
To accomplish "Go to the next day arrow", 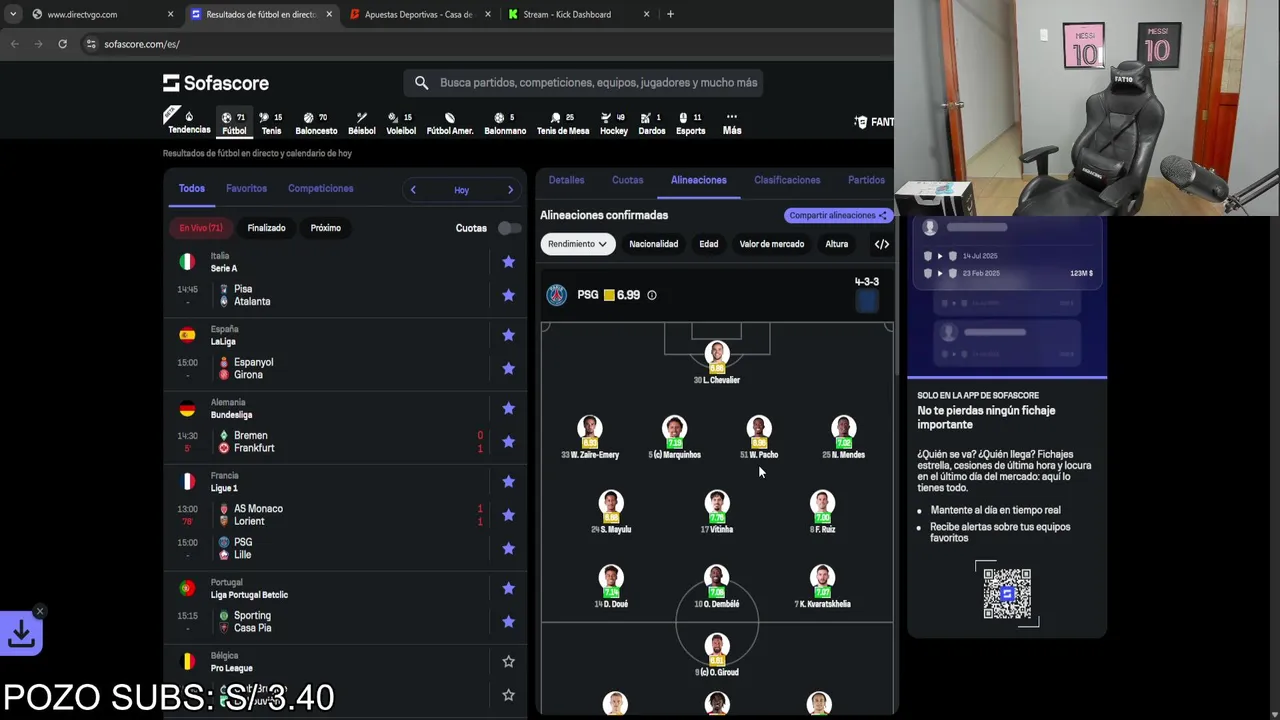I will point(510,190).
